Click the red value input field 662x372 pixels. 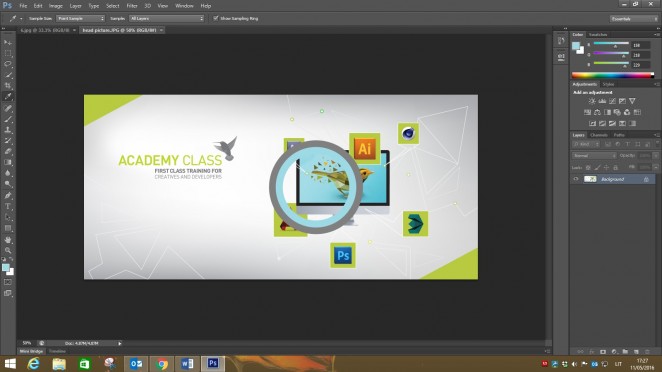(x=640, y=45)
